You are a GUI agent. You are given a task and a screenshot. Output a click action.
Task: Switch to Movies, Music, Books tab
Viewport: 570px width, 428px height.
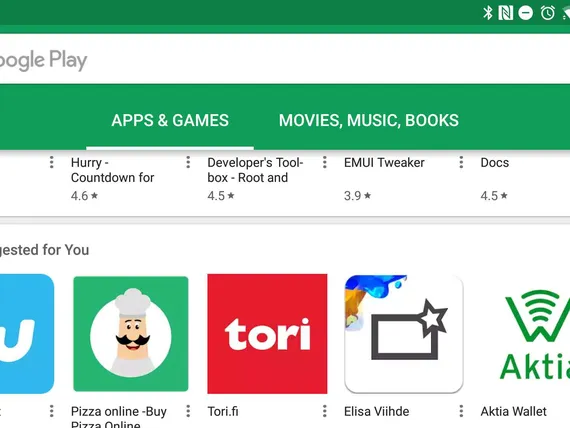tap(369, 120)
